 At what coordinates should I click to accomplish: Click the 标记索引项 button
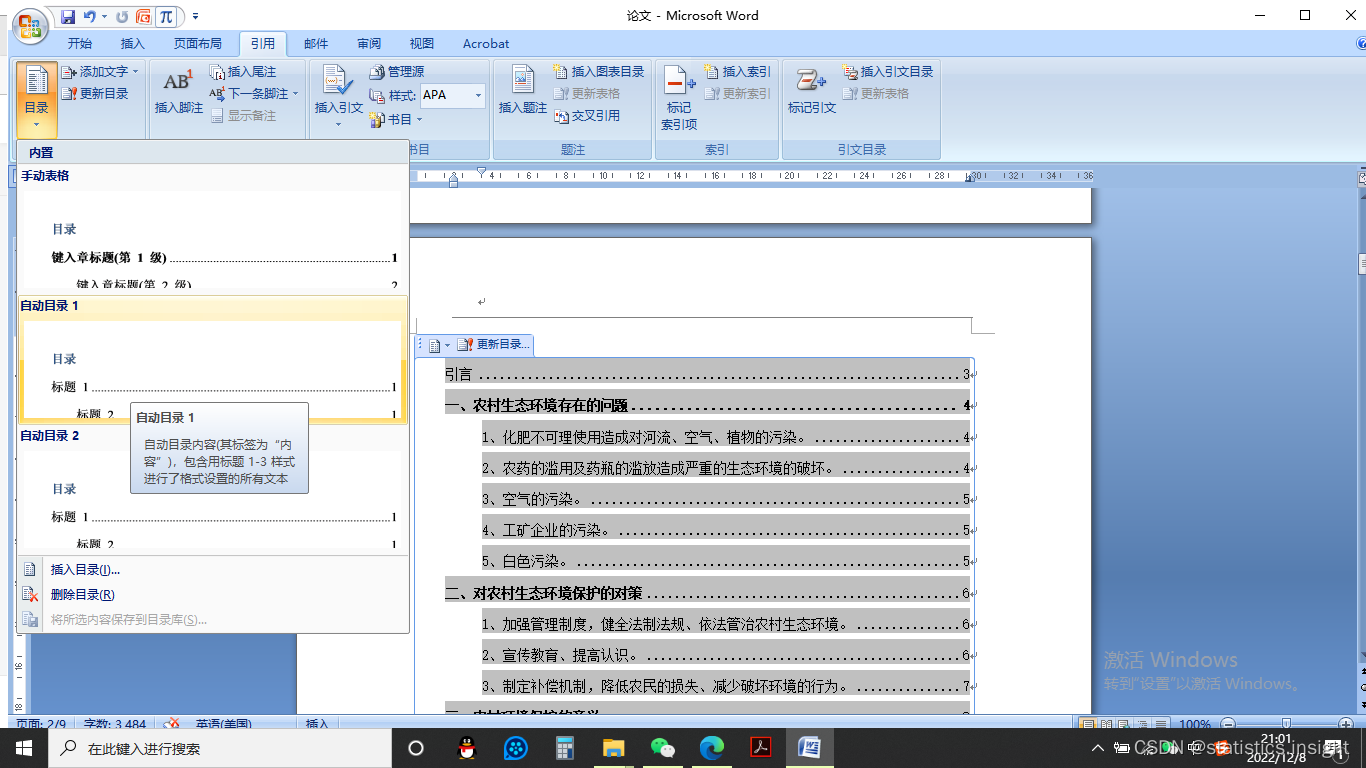click(x=679, y=98)
